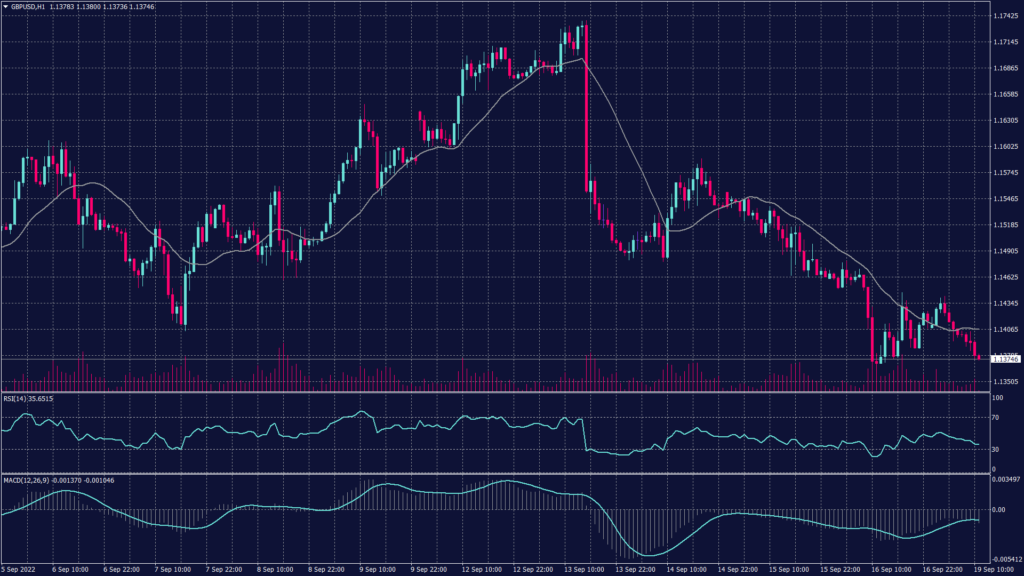This screenshot has width=1024, height=576.
Task: Click the 100 level label in the RSI panel
Action: pyautogui.click(x=998, y=398)
